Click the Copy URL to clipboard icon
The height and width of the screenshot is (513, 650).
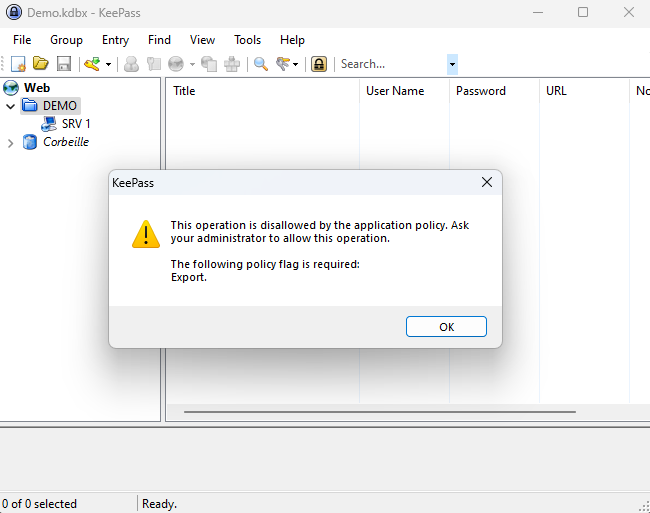point(209,64)
